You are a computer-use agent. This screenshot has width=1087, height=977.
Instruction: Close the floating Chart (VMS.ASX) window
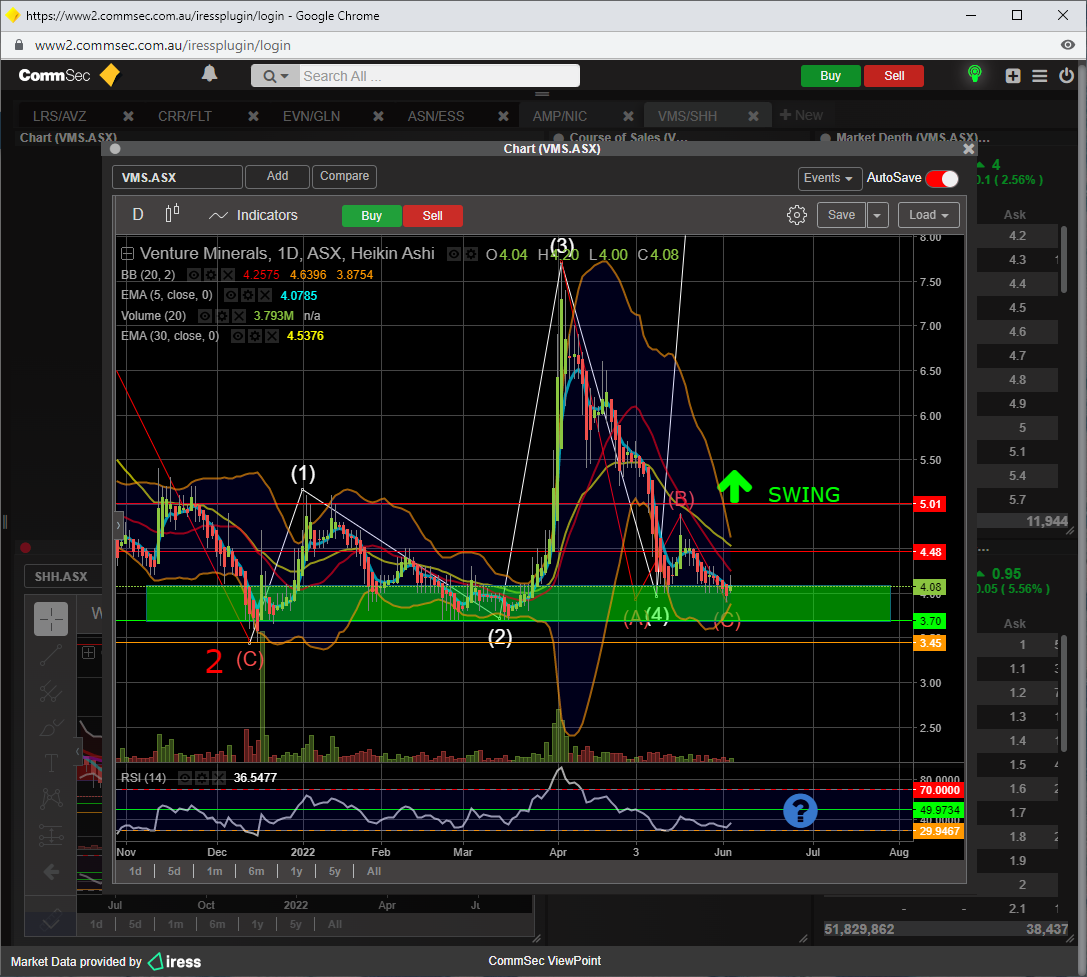[x=968, y=148]
